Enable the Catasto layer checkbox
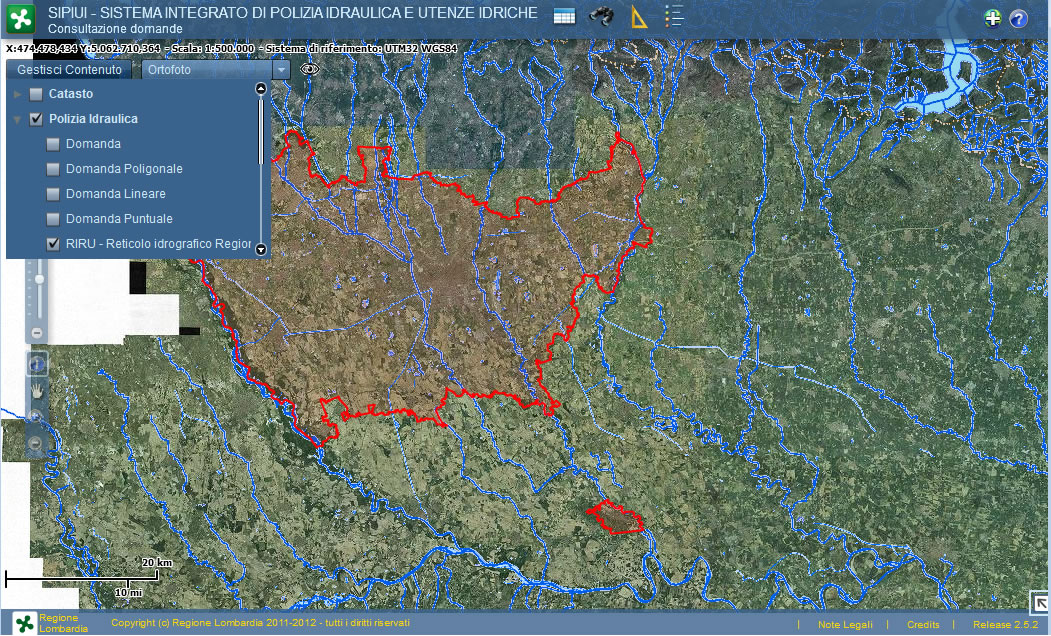Screen dimensions: 1051x636 (x=36, y=94)
